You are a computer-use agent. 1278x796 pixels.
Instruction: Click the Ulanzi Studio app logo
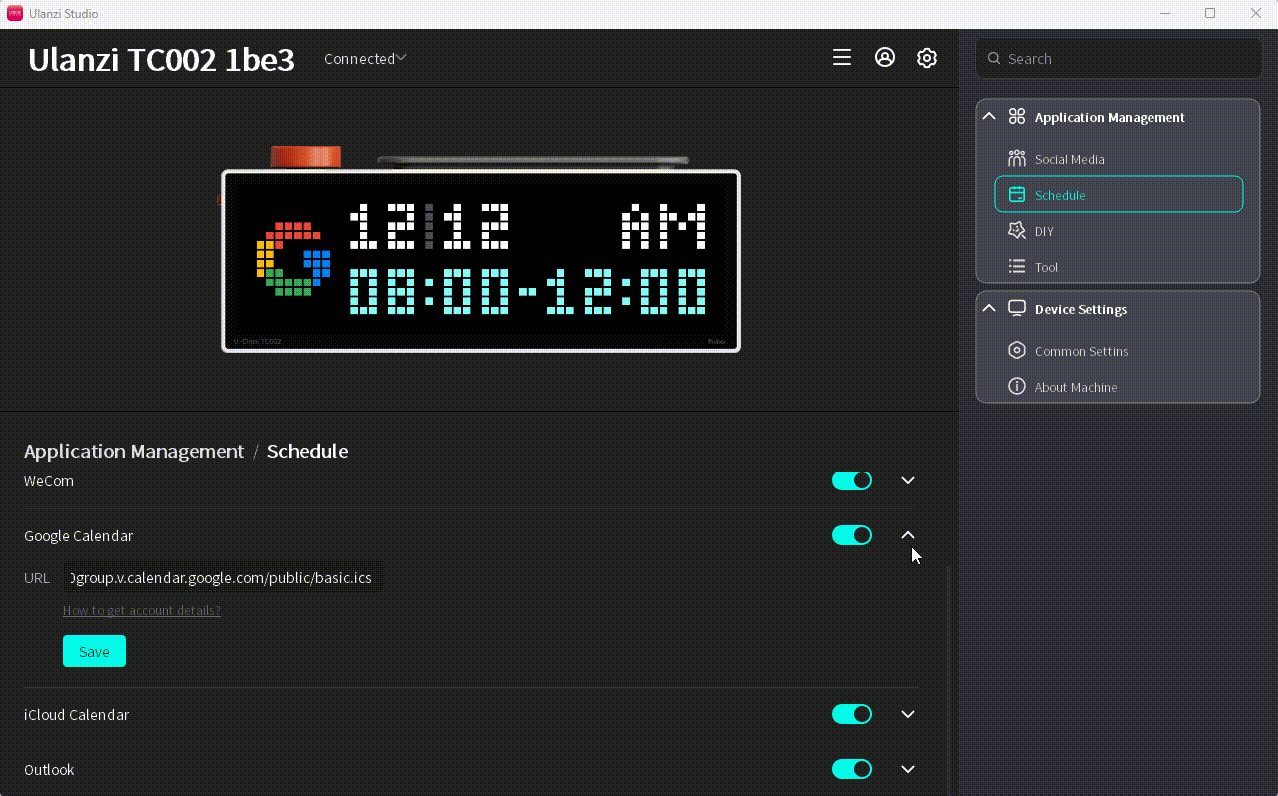click(15, 13)
